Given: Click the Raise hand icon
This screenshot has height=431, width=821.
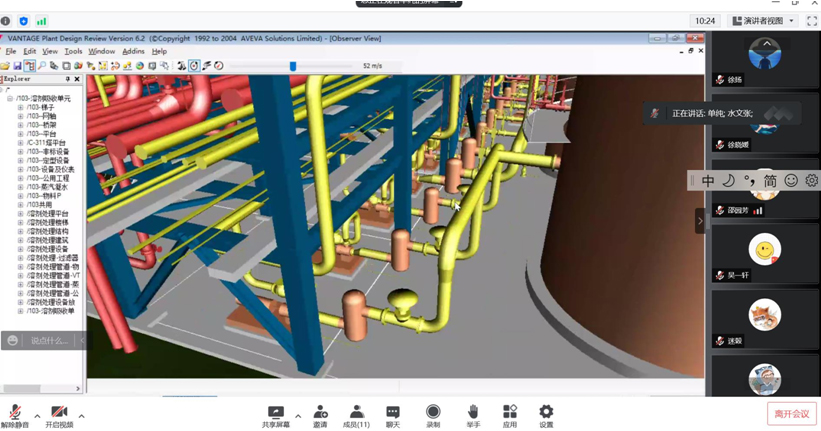Looking at the screenshot, I should [x=473, y=415].
